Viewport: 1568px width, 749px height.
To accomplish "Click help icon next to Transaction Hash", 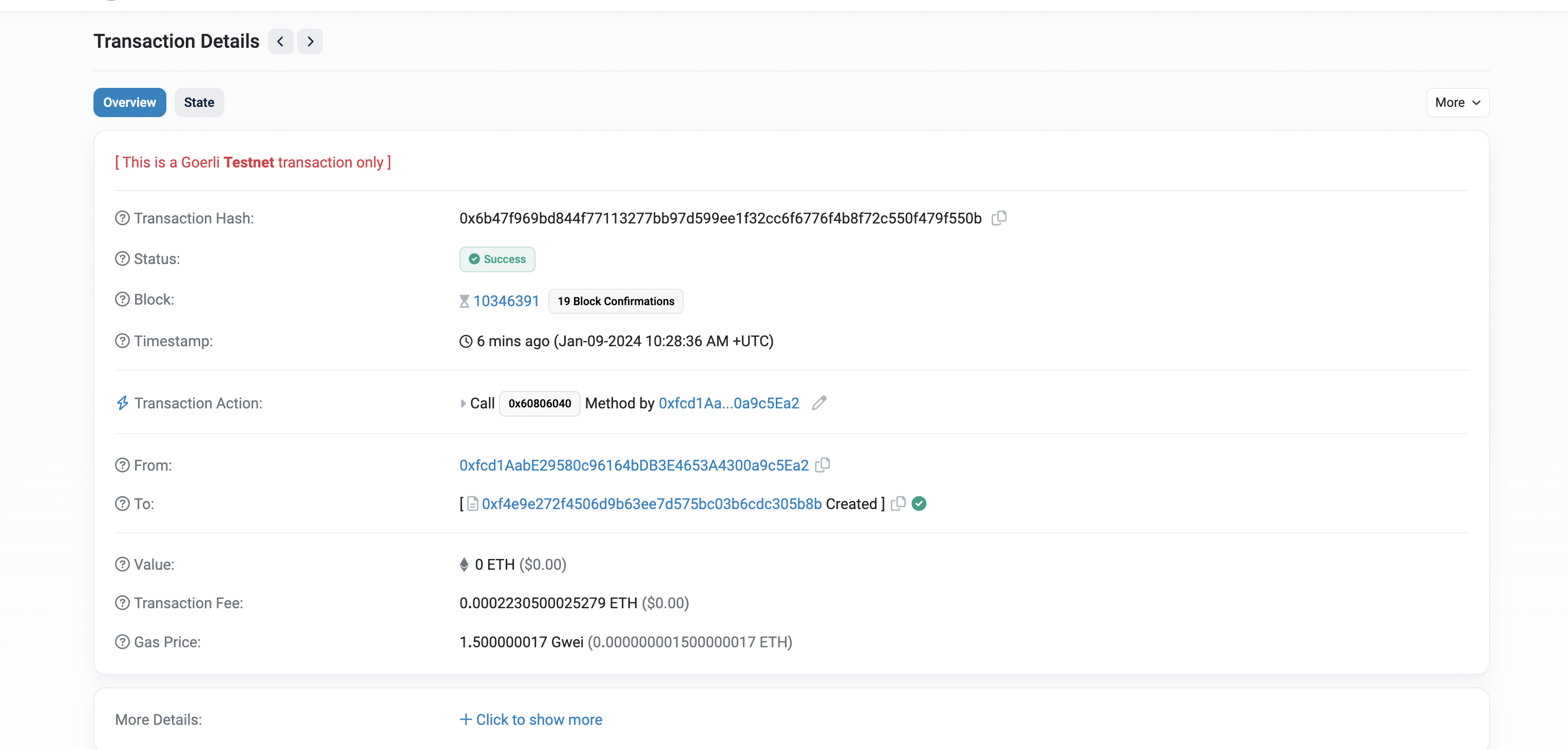I will pos(122,218).
